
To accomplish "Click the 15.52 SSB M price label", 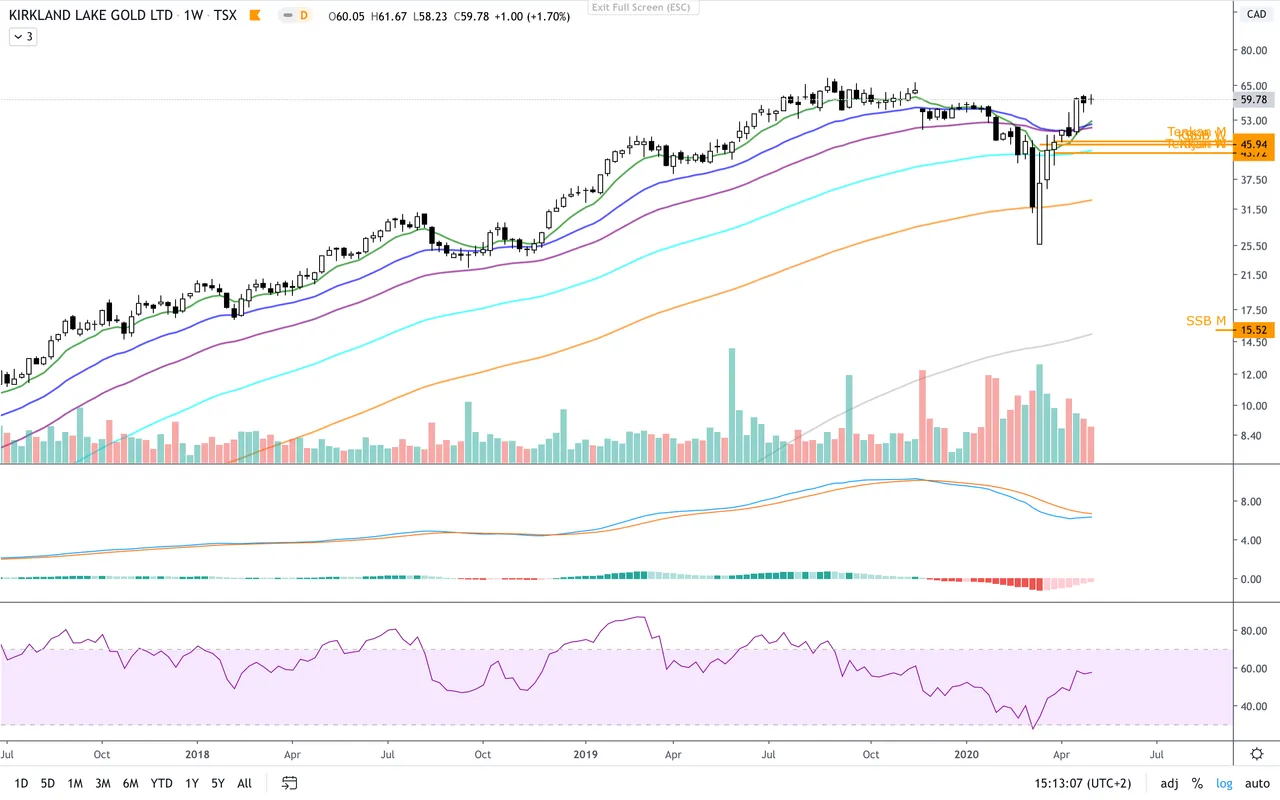I will pyautogui.click(x=1253, y=329).
